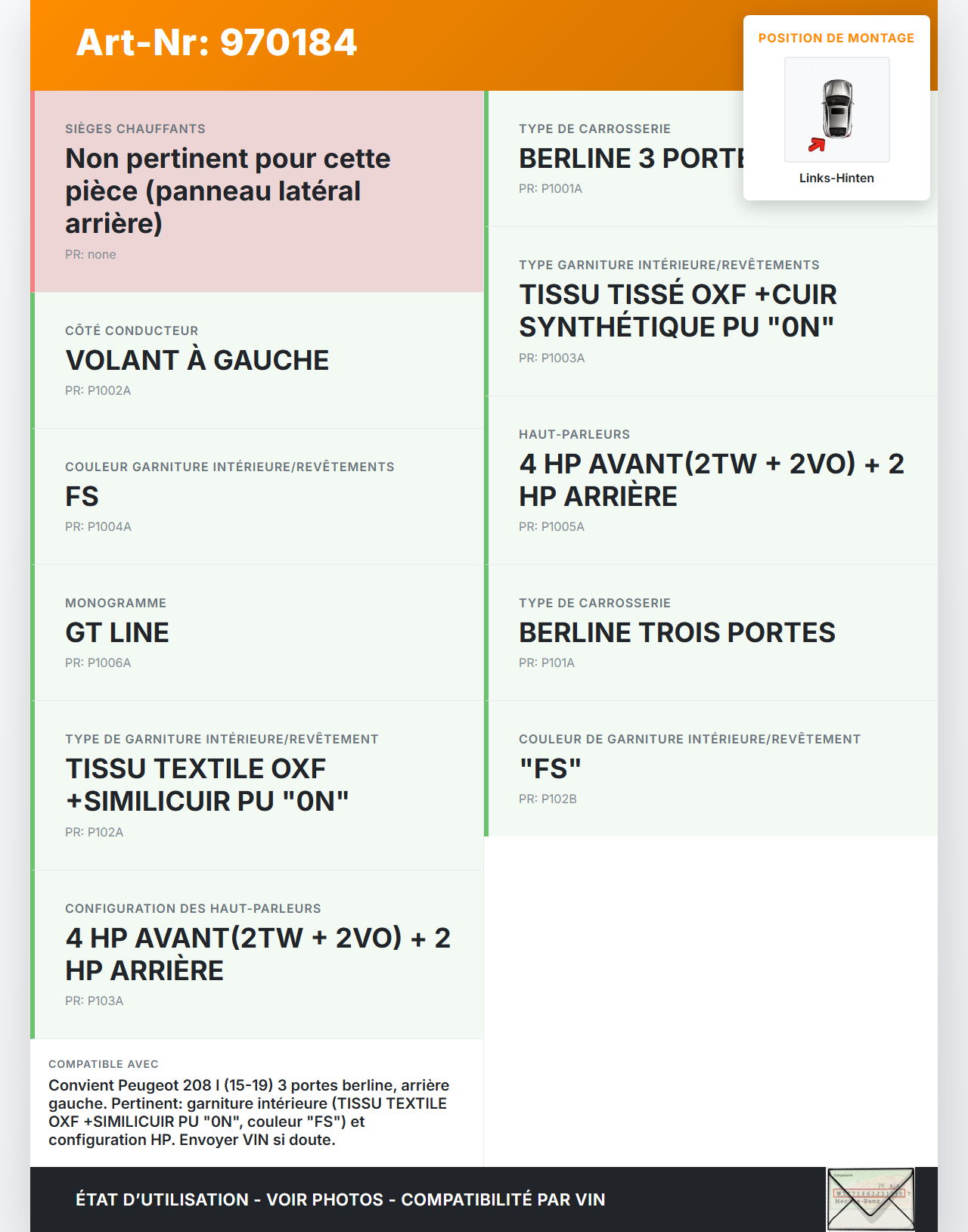Click the Art-Nr: 970184 title

tap(216, 42)
